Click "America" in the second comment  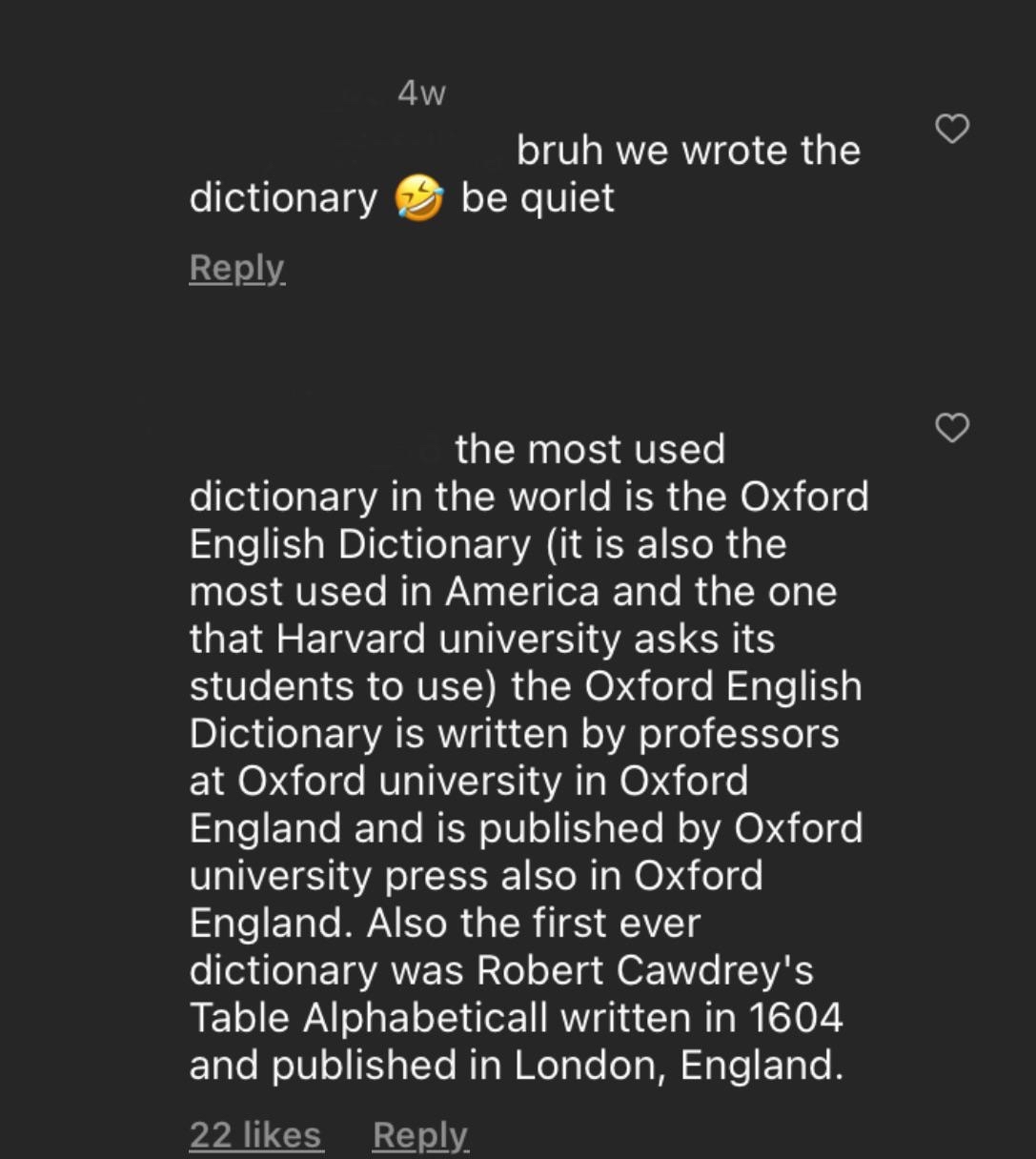coord(522,591)
